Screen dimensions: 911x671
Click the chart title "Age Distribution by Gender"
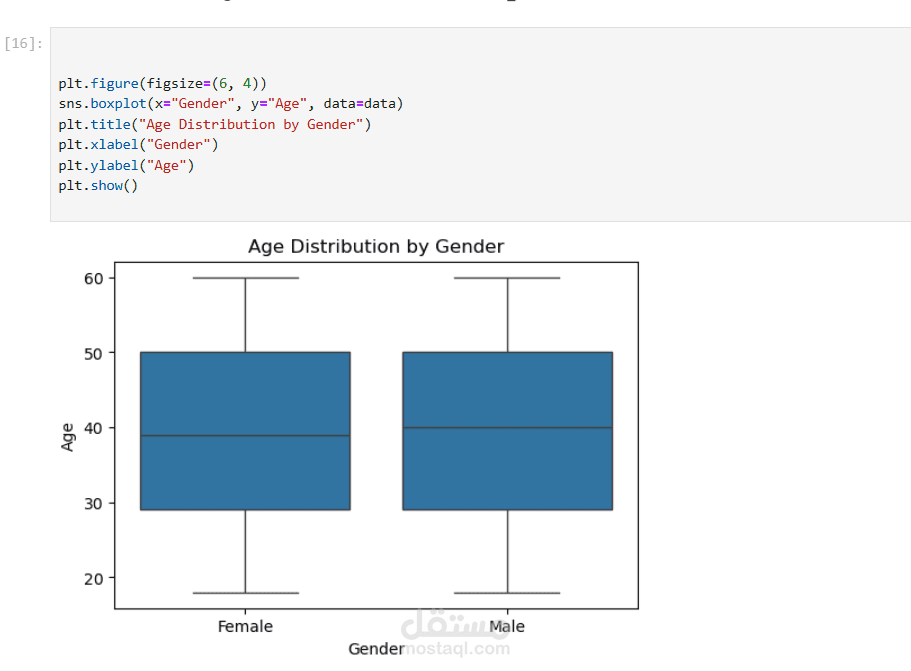(376, 247)
